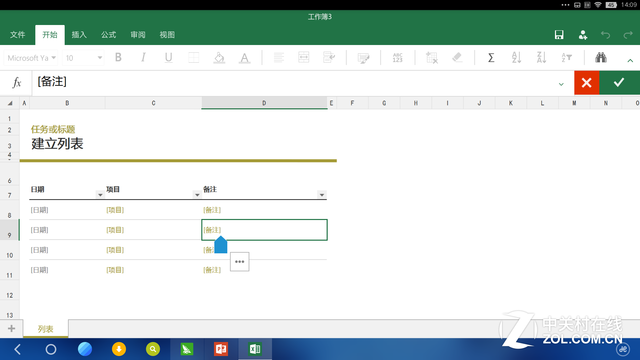Image resolution: width=640 pixels, height=360 pixels.
Task: Click [项目] cell in row 10
Action: tap(115, 250)
